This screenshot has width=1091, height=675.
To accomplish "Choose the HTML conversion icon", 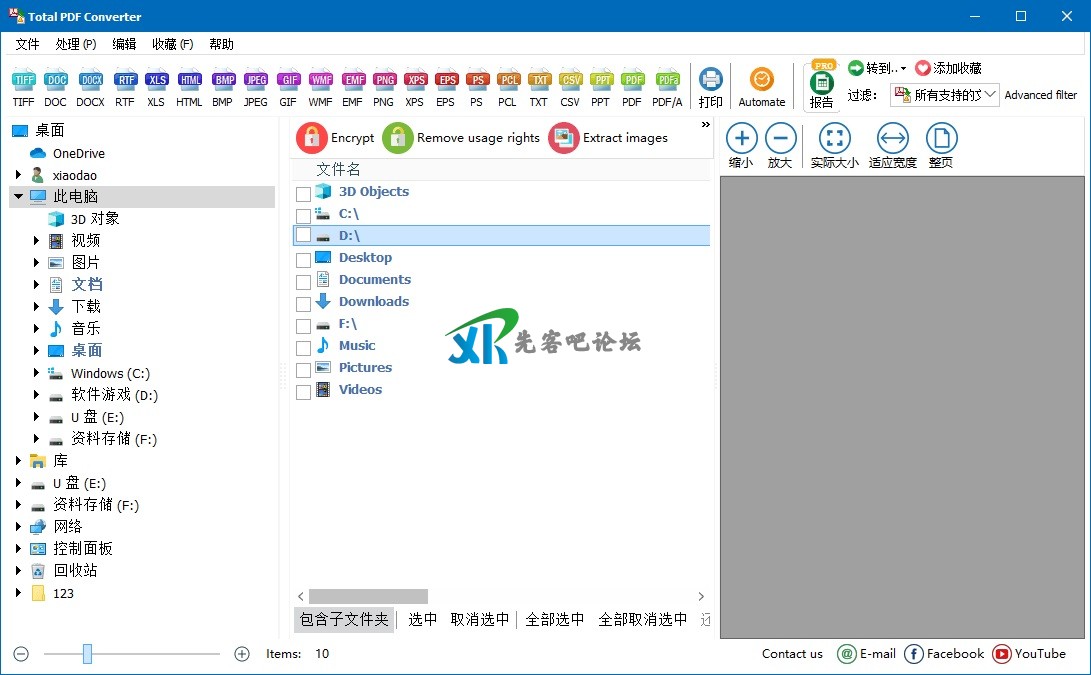I will tap(189, 81).
